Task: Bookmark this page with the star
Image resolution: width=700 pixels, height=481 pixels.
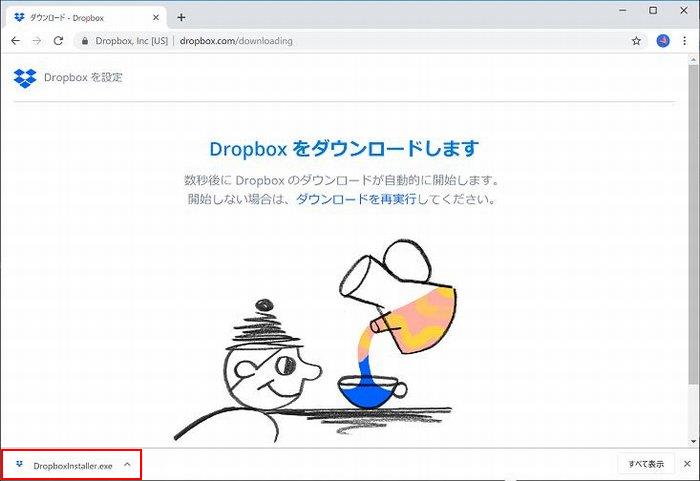Action: (x=636, y=41)
